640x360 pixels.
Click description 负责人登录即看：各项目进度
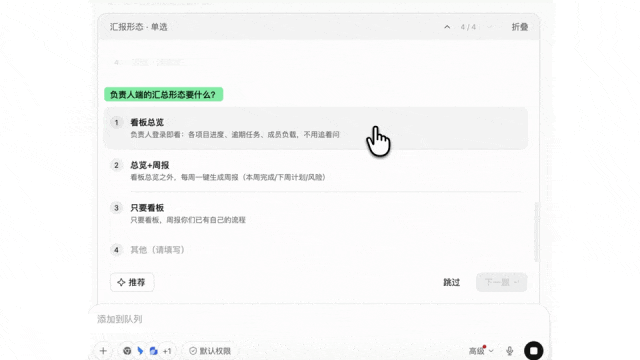point(235,134)
